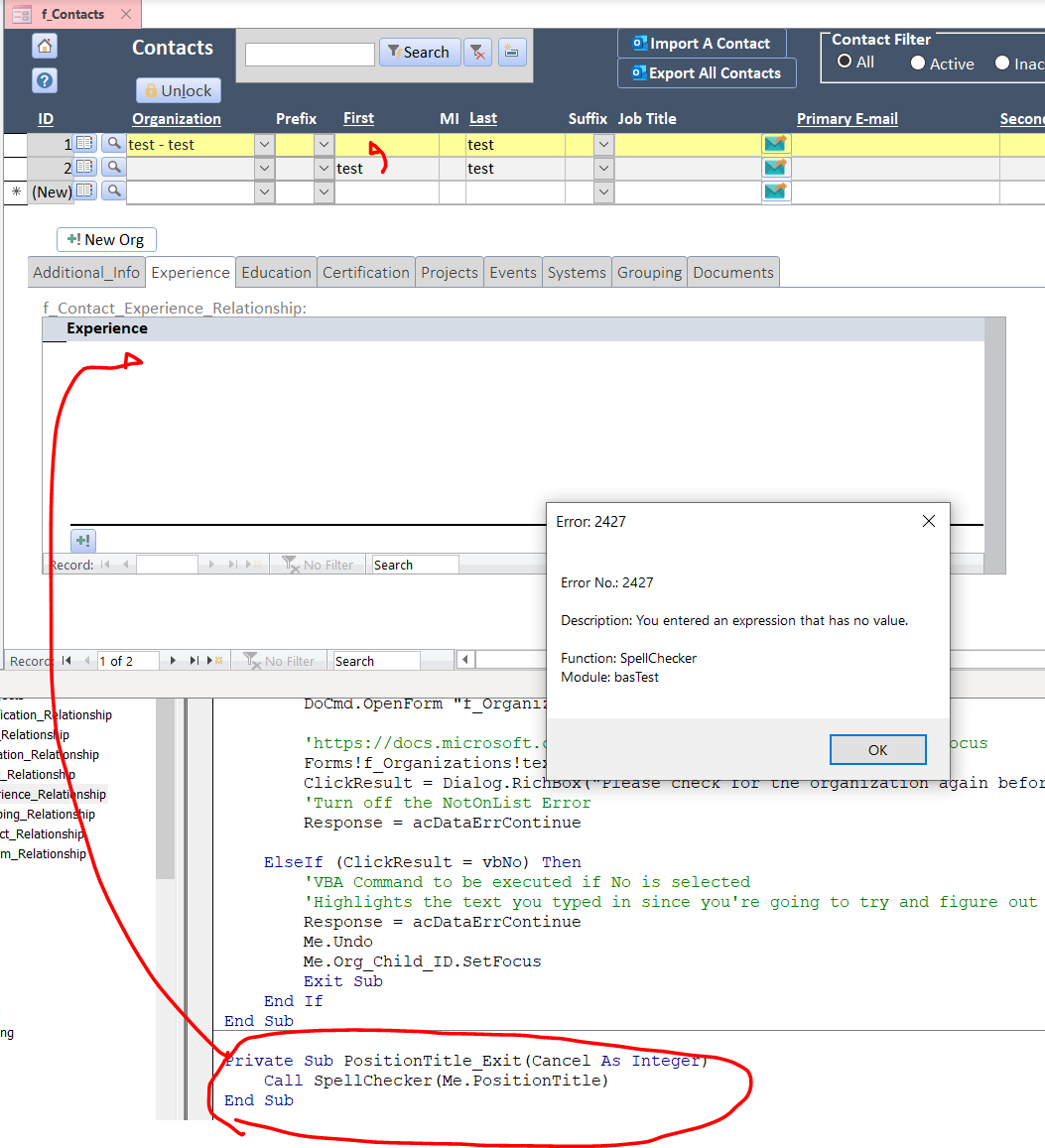The image size is (1045, 1148).
Task: Click OK in the Error 2427 dialog
Action: 877,750
